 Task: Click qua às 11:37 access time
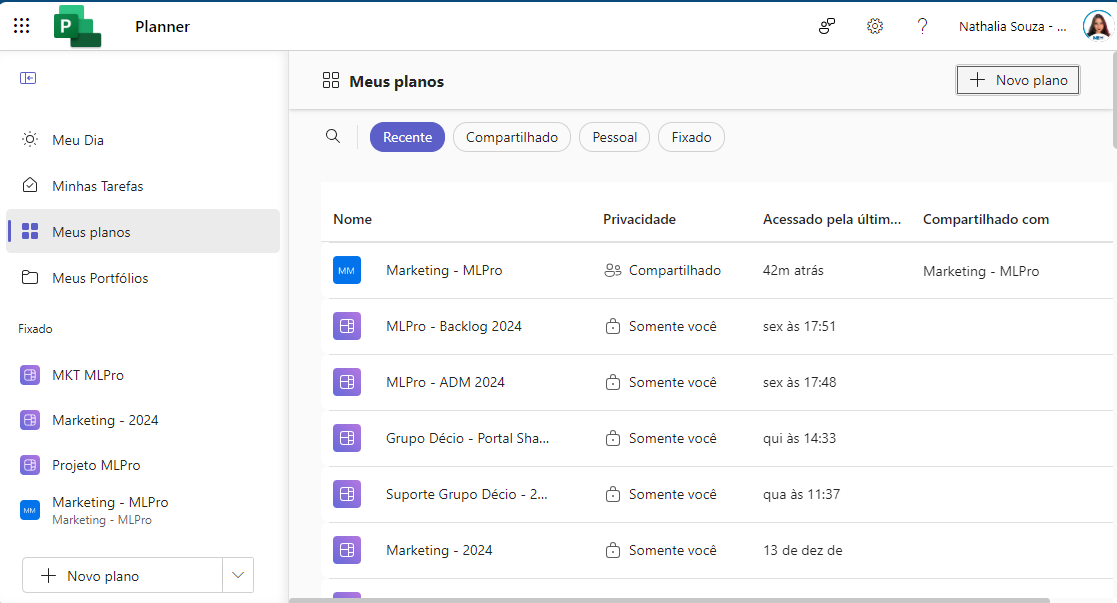[x=801, y=494]
